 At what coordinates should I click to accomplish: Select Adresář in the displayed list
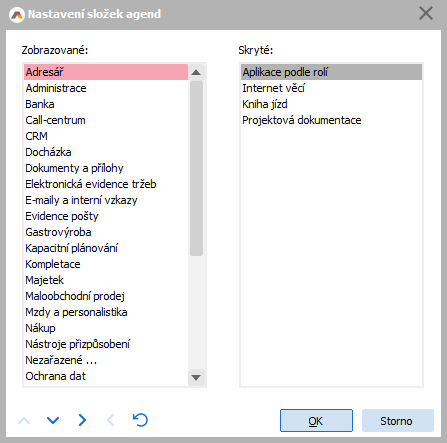106,72
